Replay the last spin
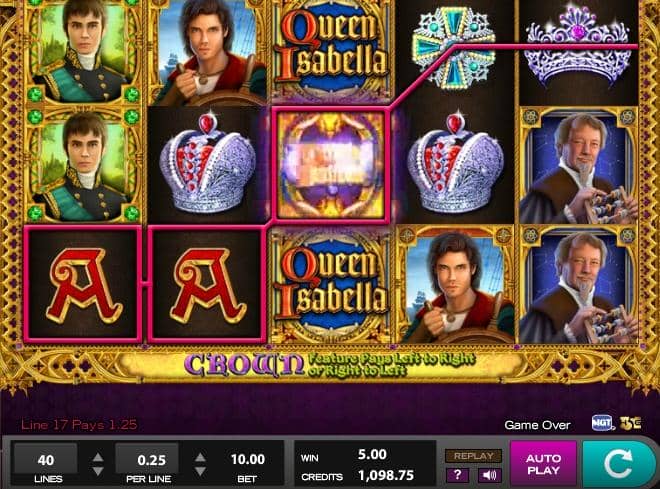This screenshot has width=660, height=489. (x=474, y=456)
